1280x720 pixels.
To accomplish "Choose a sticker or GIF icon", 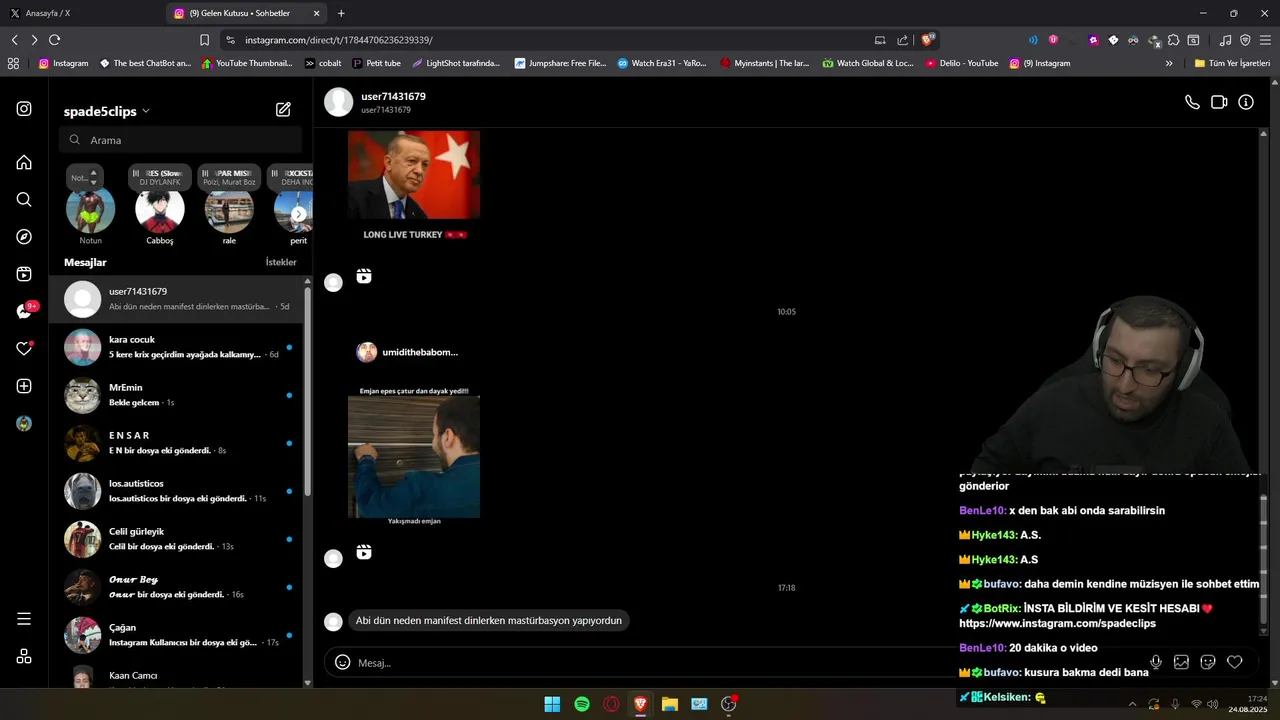I will [1208, 662].
